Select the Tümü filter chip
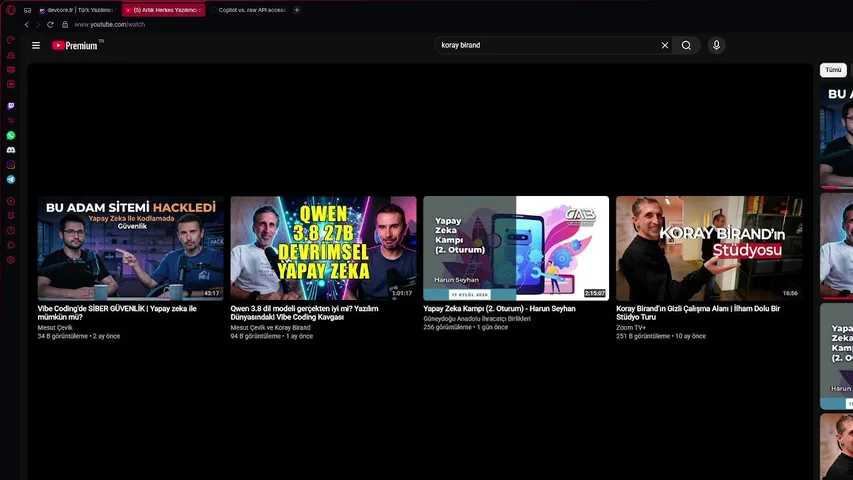Screen dimensions: 853x480 [x=833, y=70]
